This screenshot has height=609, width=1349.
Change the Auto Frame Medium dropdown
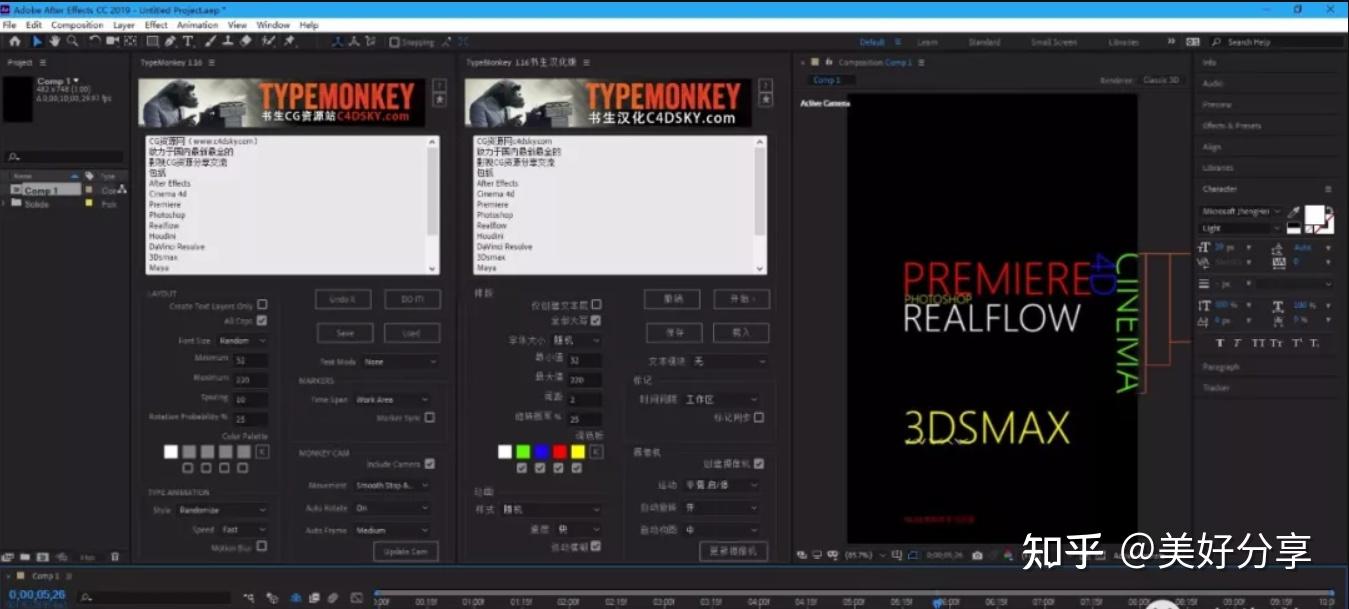pos(390,529)
